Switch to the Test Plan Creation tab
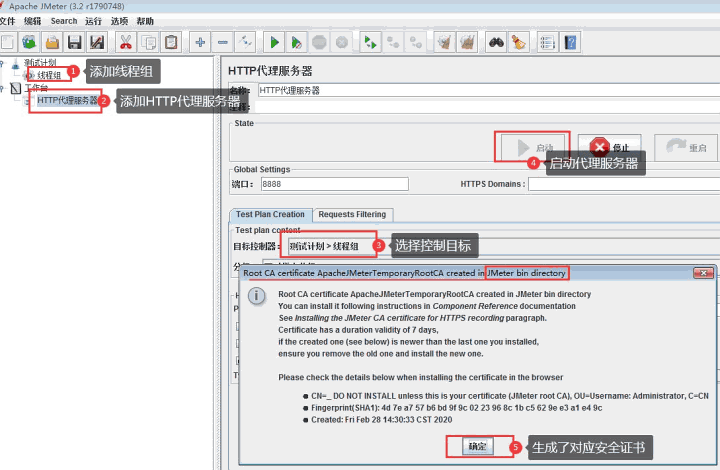 (x=270, y=214)
